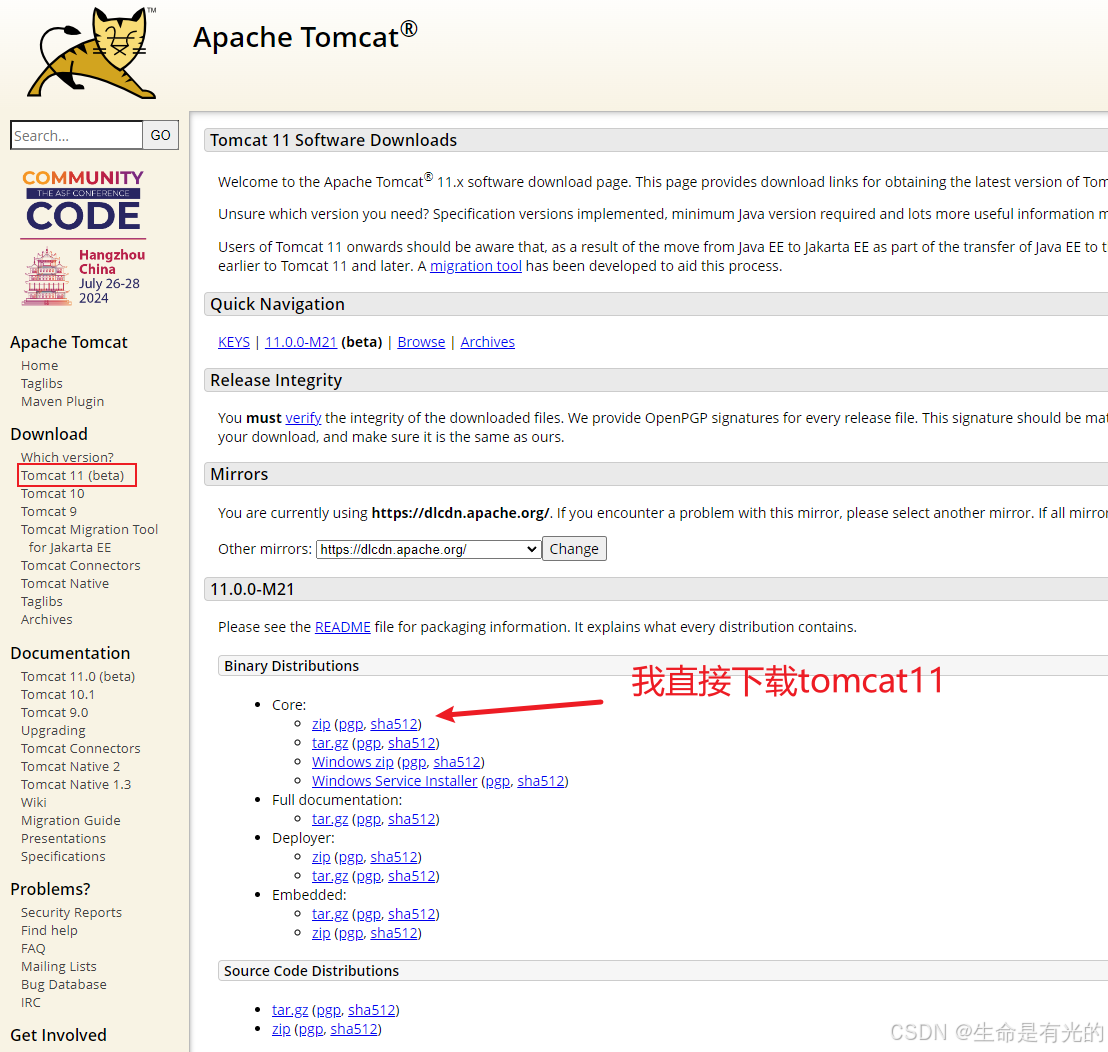1108x1052 pixels.
Task: Download the Deployer zip
Action: [x=321, y=857]
